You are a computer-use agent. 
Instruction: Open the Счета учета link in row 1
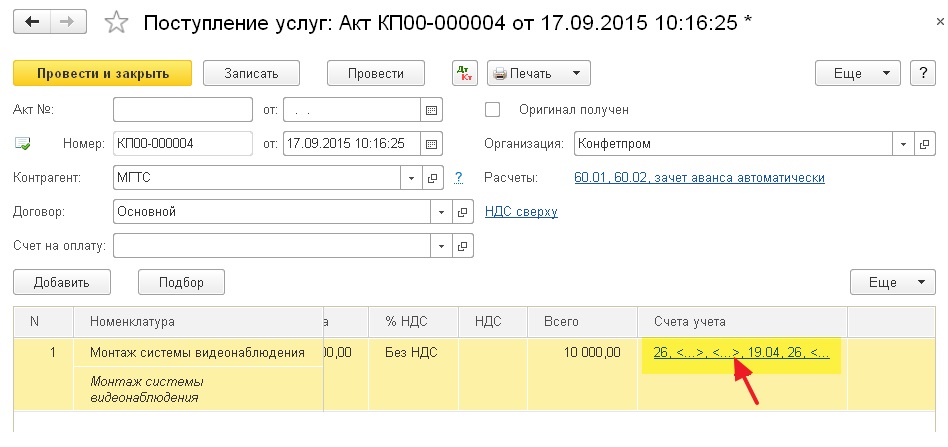[x=742, y=352]
